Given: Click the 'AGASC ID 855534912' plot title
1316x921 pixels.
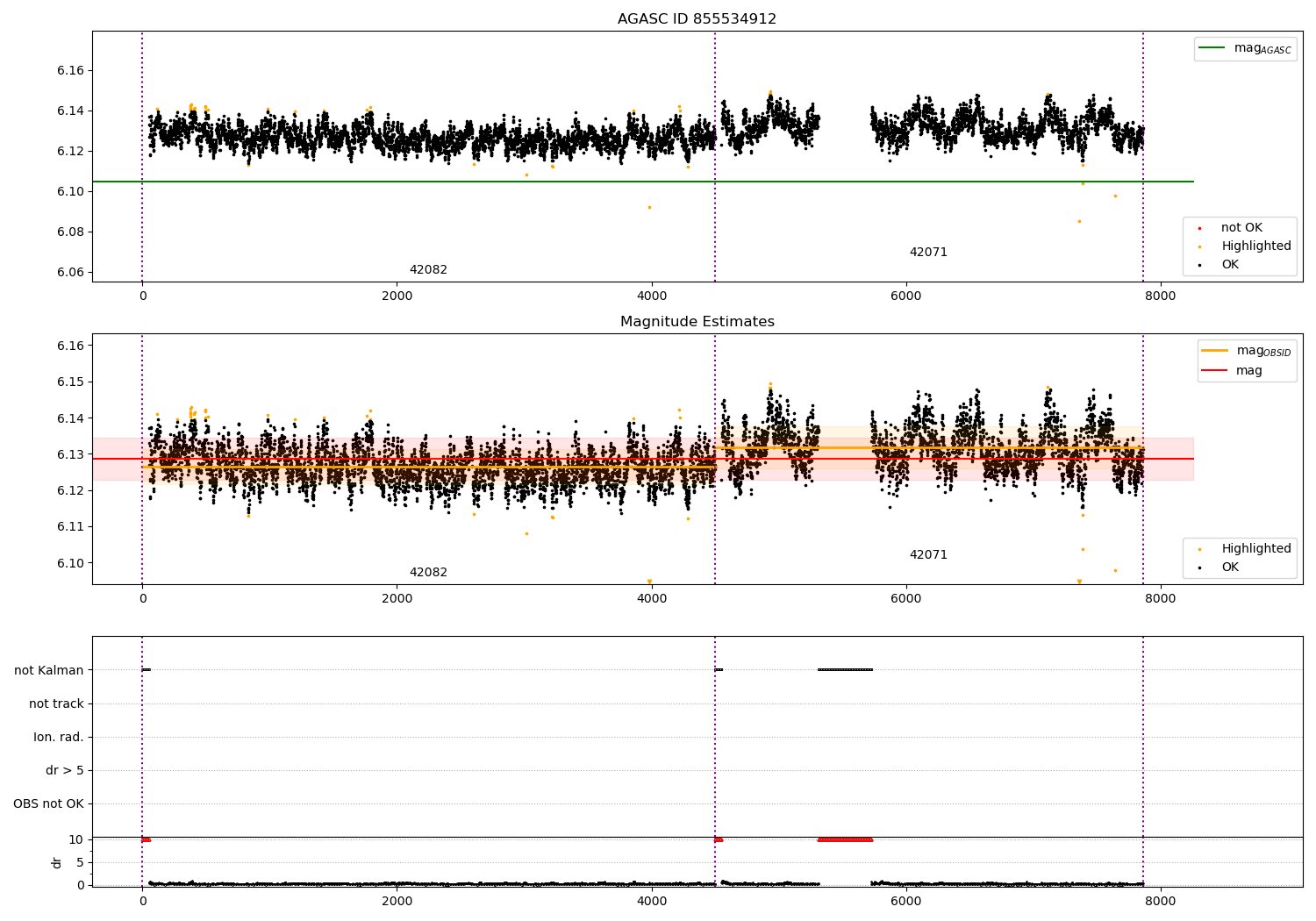Looking at the screenshot, I should tap(697, 19).
